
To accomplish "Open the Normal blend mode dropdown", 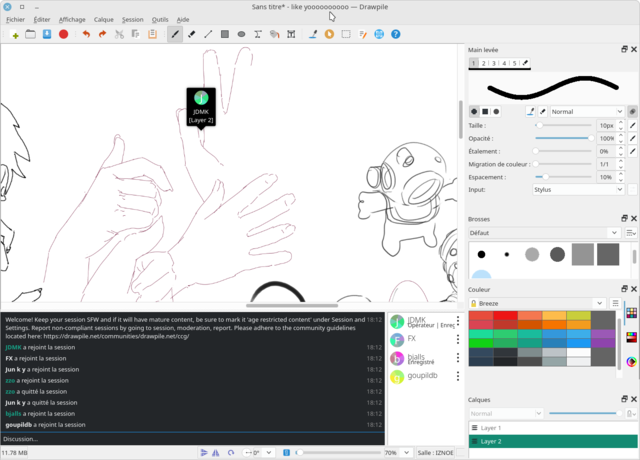I will tap(586, 111).
